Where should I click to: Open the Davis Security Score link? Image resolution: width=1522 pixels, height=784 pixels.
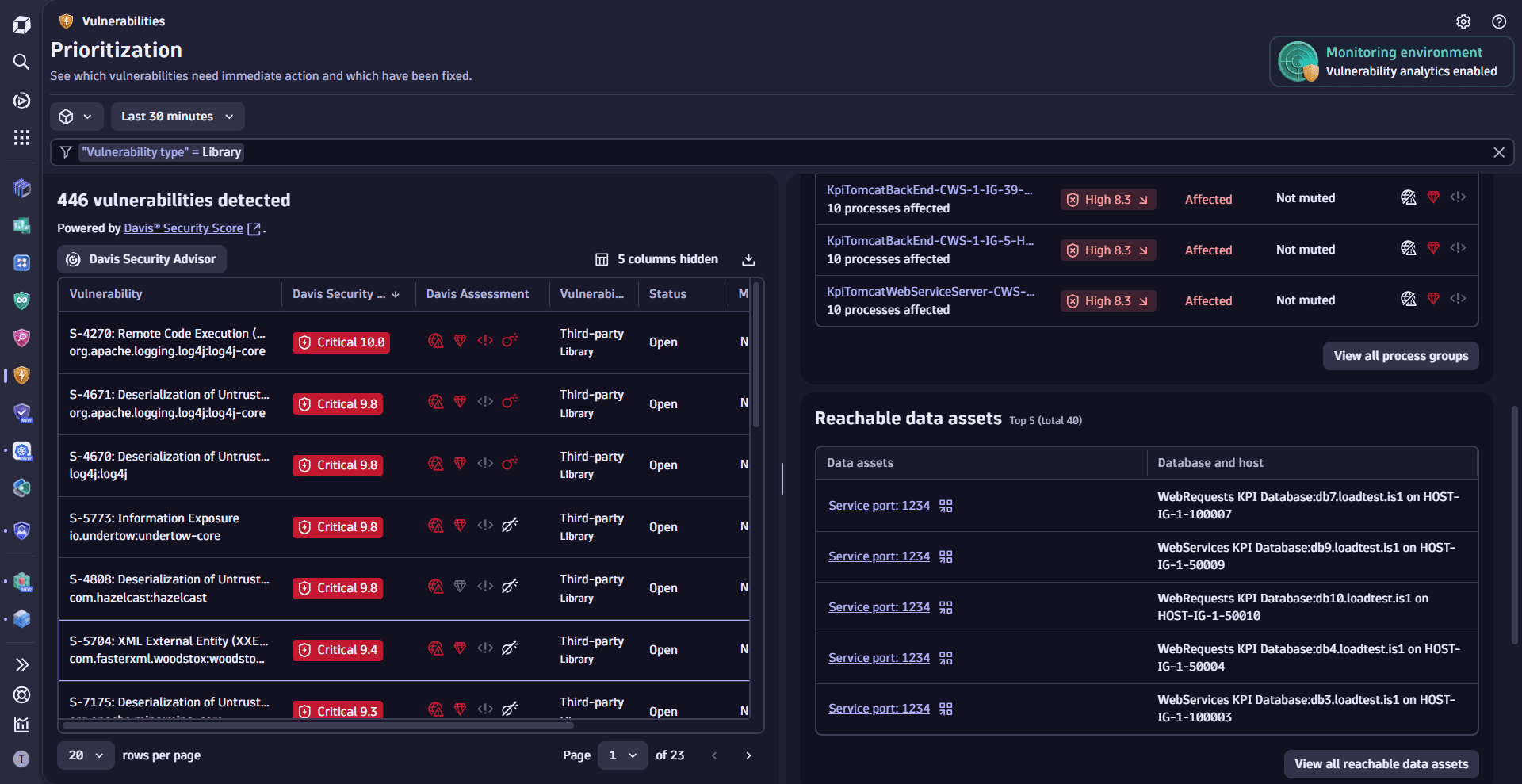pos(192,228)
